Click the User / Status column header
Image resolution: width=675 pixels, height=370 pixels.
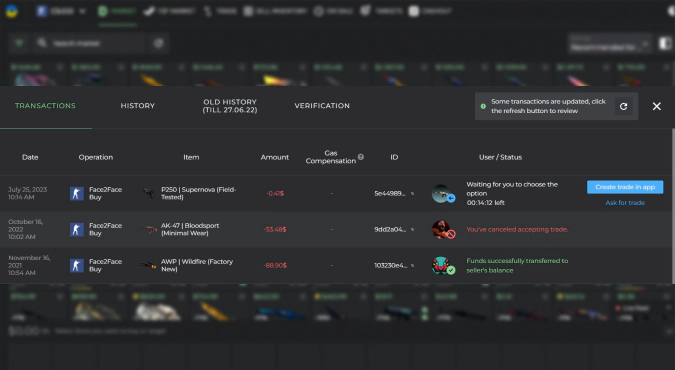[x=500, y=157]
